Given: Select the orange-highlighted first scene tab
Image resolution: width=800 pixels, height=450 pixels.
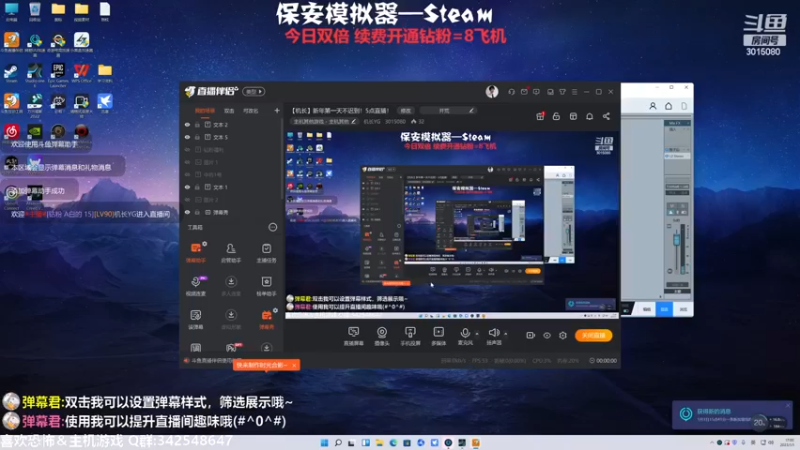Looking at the screenshot, I should (x=205, y=110).
